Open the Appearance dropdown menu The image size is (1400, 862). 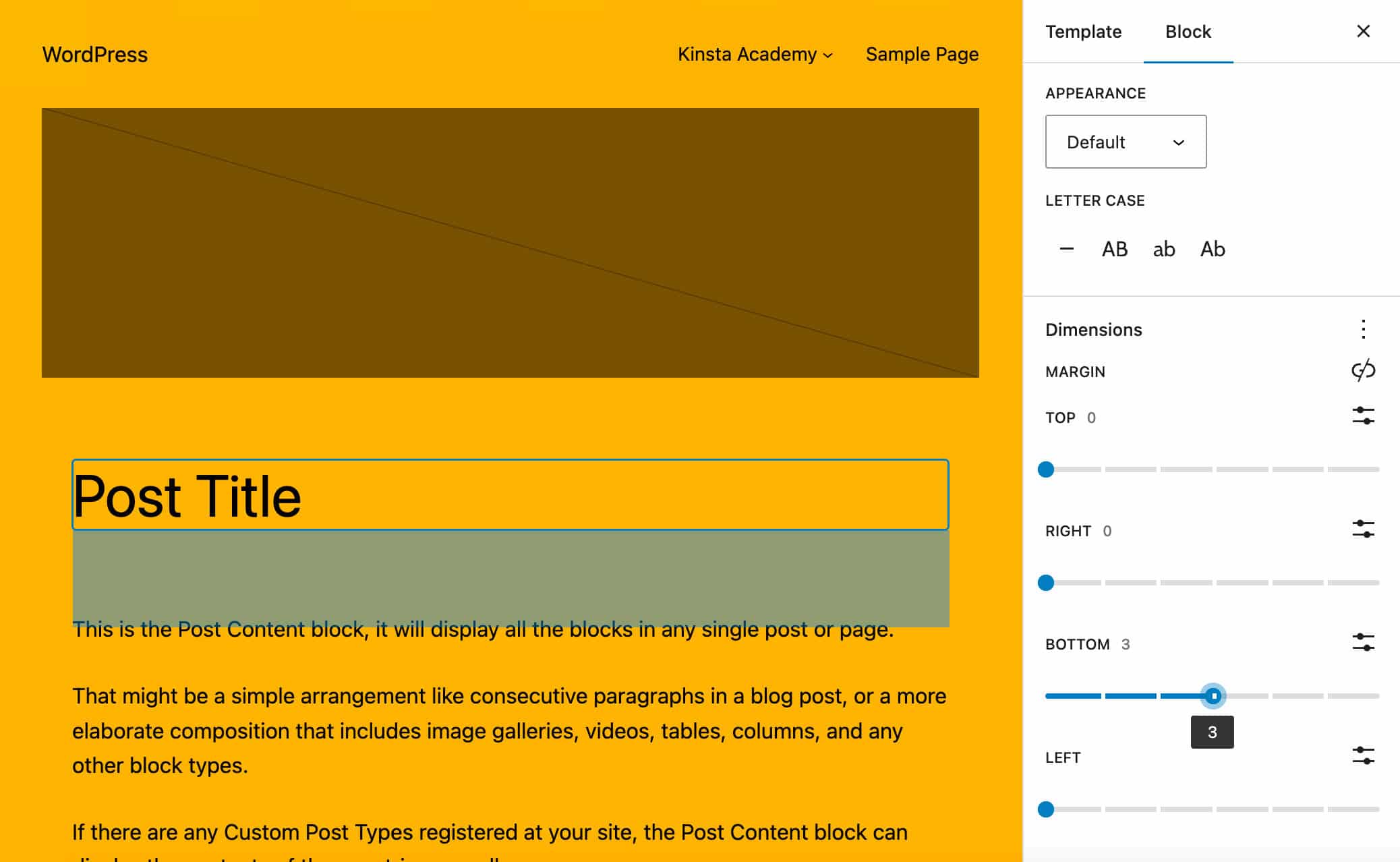1125,141
